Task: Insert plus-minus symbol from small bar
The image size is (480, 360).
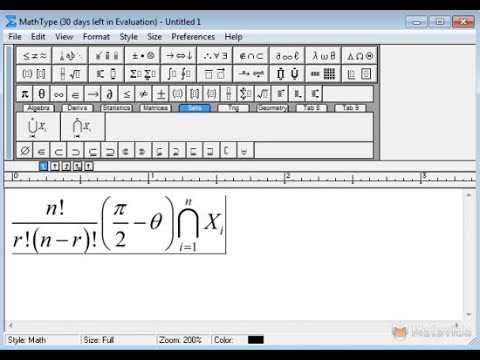Action: tap(161, 94)
